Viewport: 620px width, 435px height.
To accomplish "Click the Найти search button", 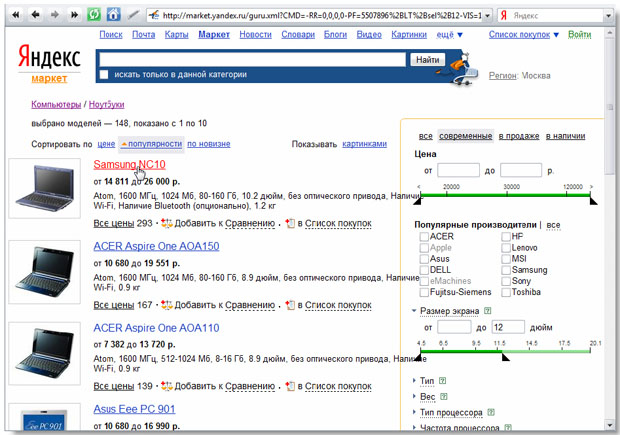I will tap(427, 60).
